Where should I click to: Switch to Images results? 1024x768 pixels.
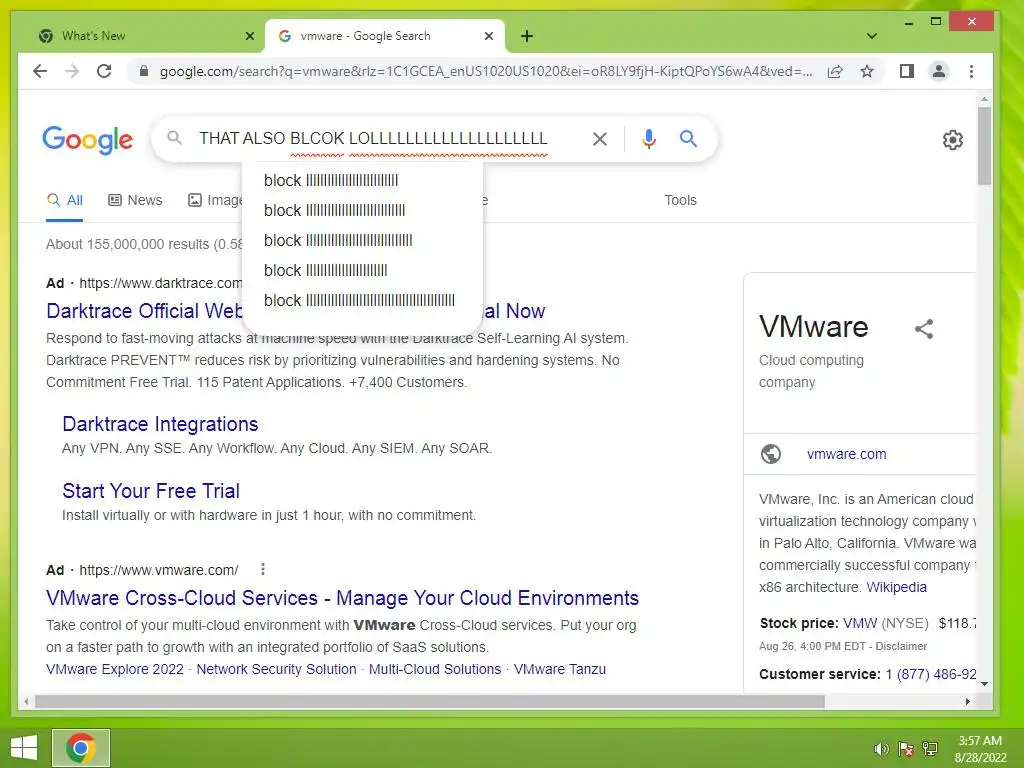point(215,200)
